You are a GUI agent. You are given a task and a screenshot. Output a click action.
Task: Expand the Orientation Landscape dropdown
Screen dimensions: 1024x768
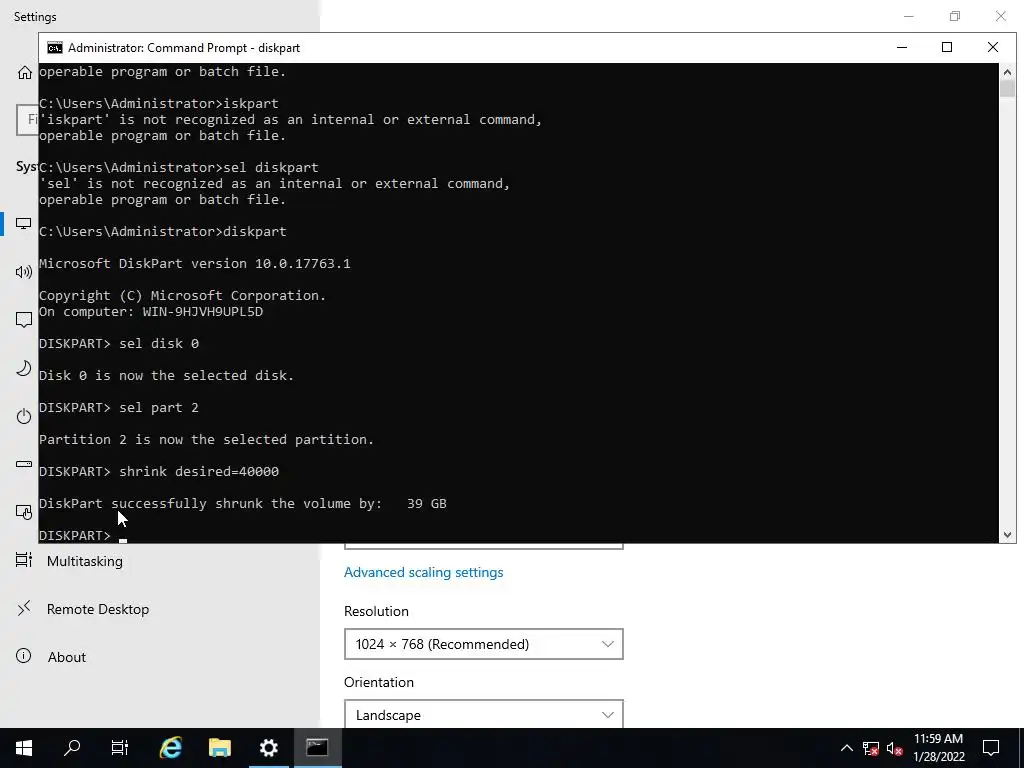[x=483, y=714]
